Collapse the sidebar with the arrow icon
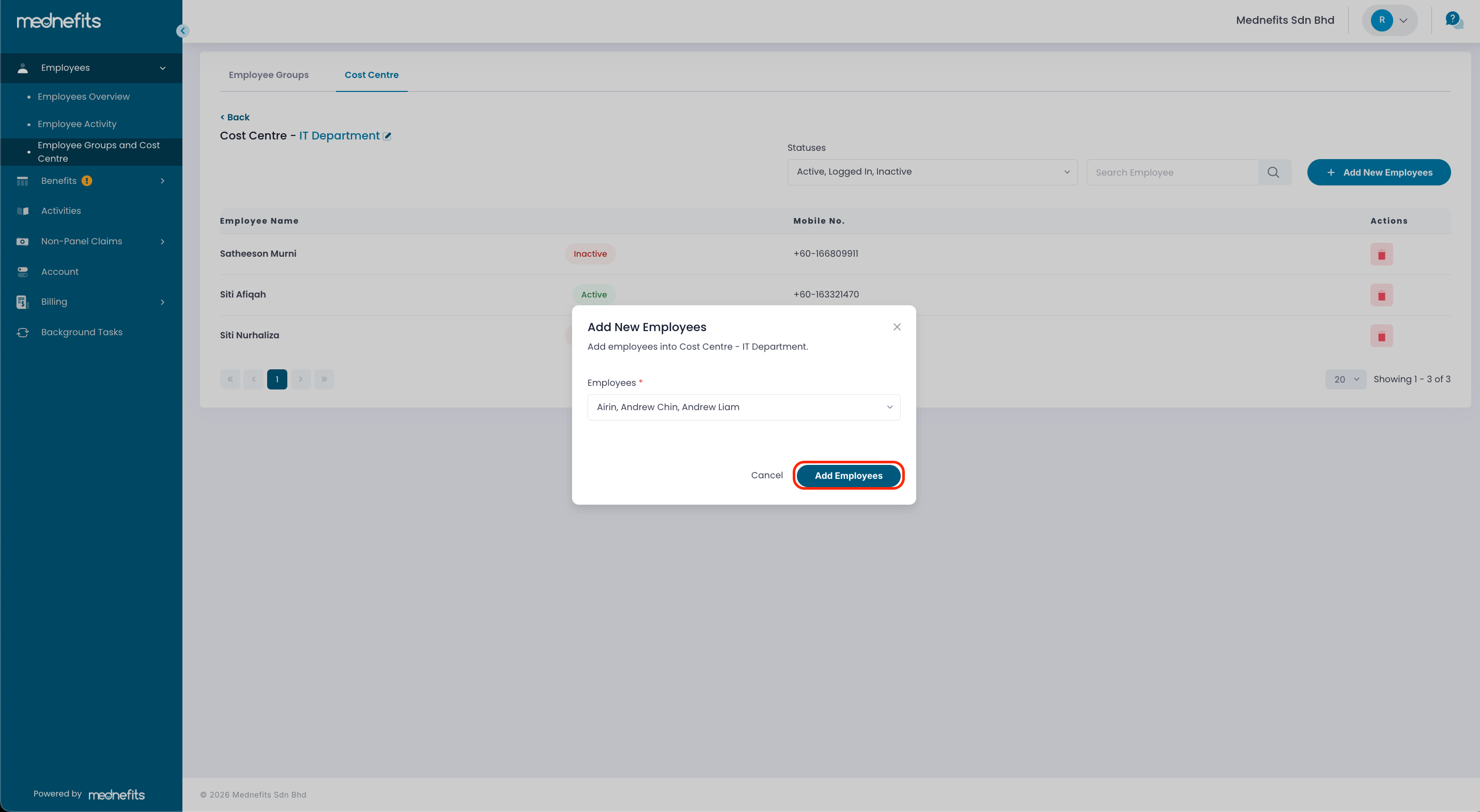The image size is (1480, 812). [183, 31]
